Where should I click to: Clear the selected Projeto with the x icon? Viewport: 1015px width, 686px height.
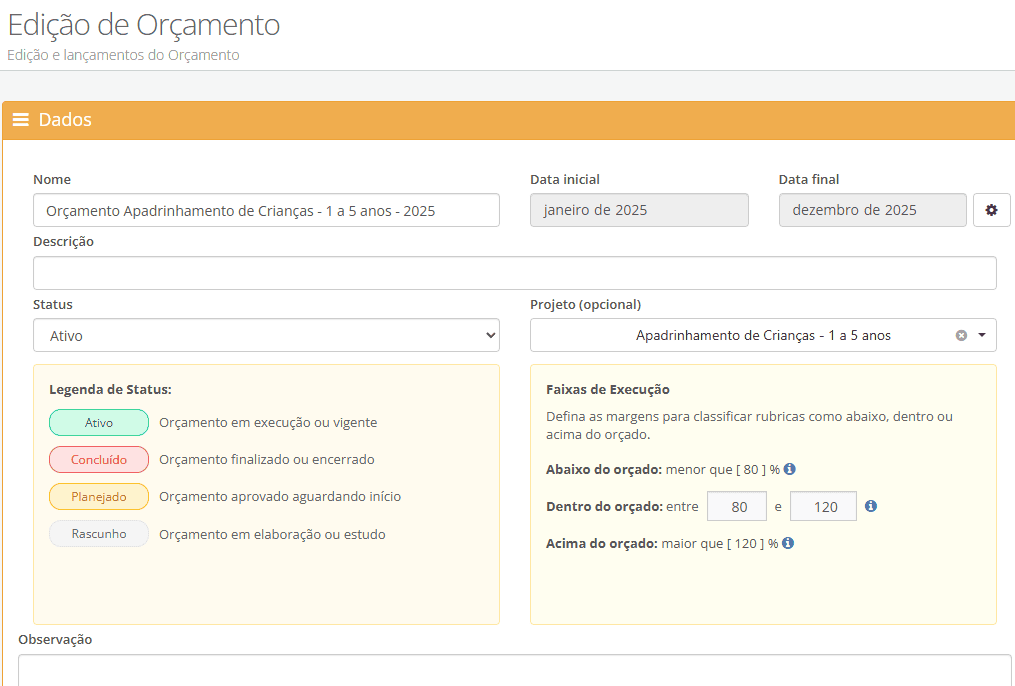click(961, 336)
